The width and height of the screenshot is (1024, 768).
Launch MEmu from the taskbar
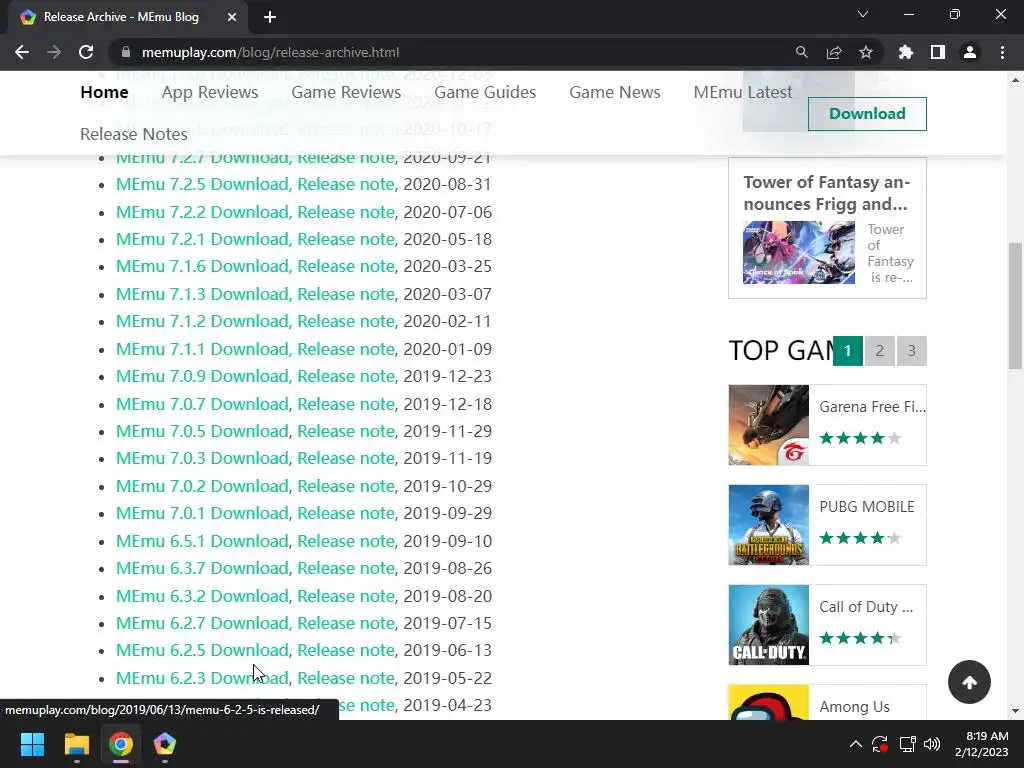(x=165, y=744)
